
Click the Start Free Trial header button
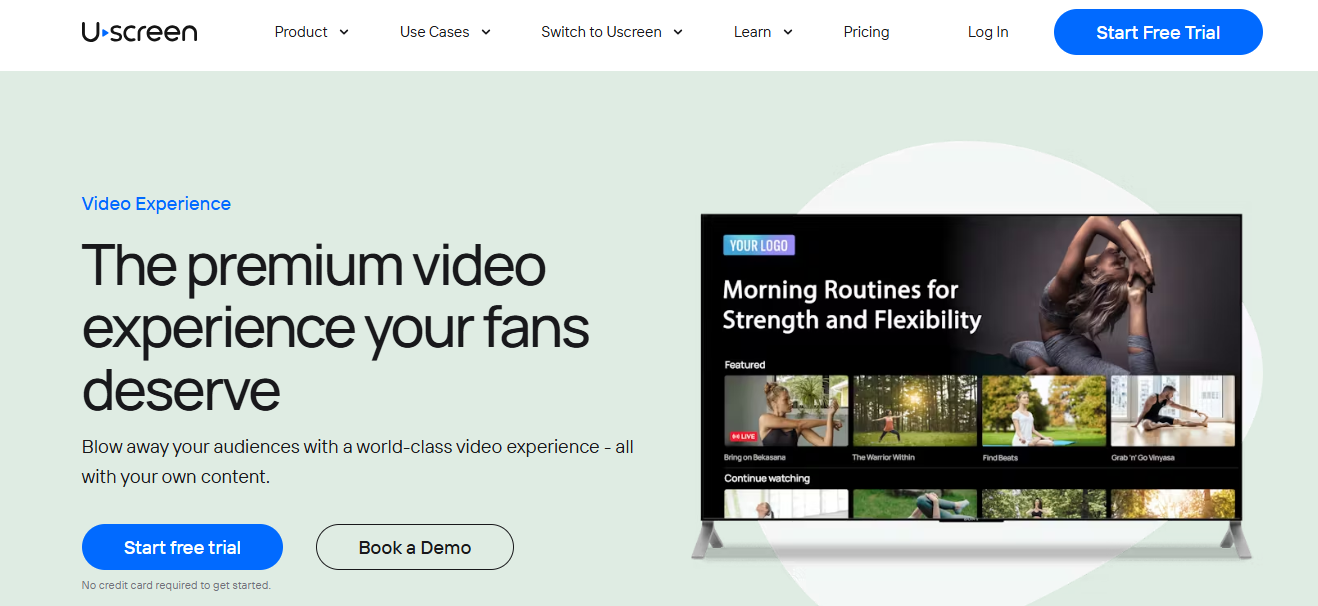coord(1158,32)
